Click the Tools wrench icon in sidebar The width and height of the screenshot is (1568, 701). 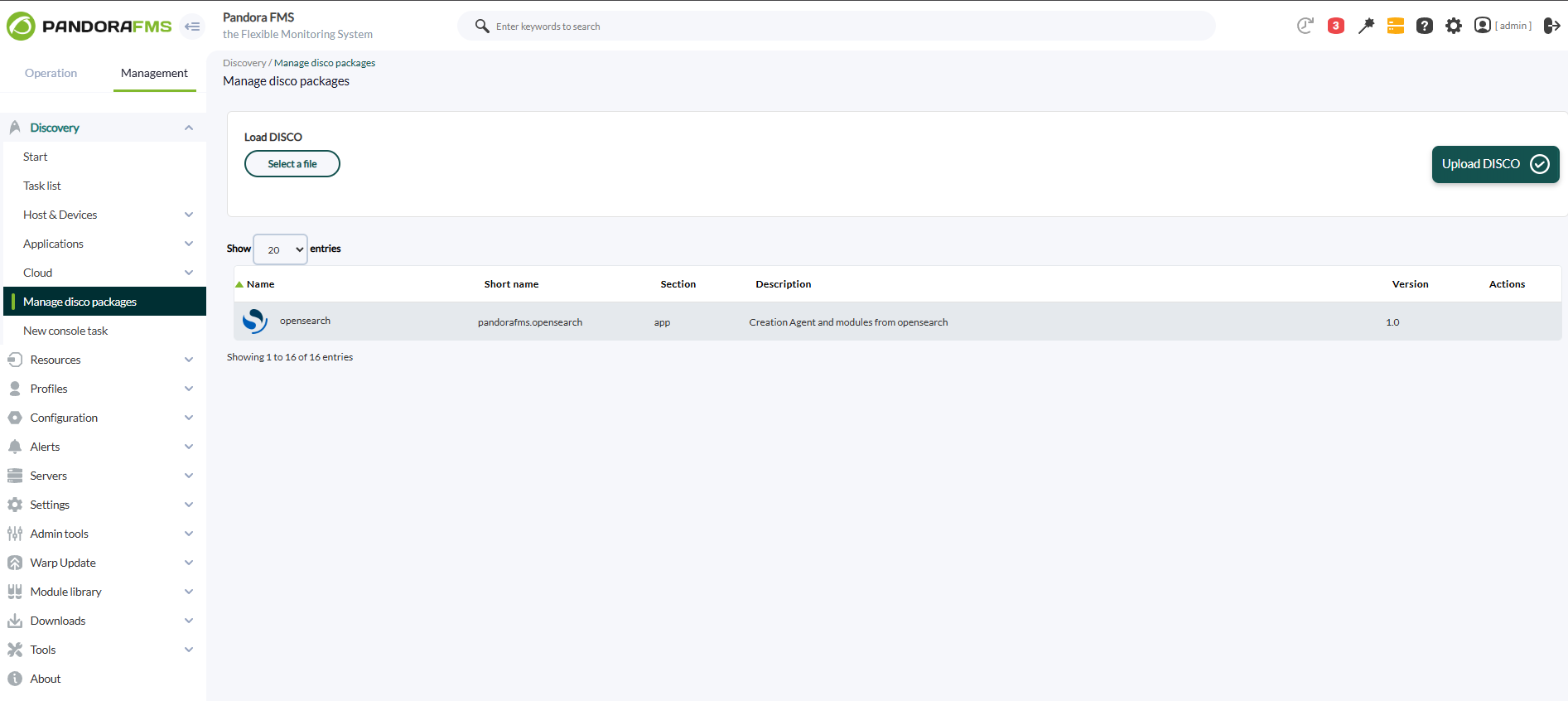15,650
